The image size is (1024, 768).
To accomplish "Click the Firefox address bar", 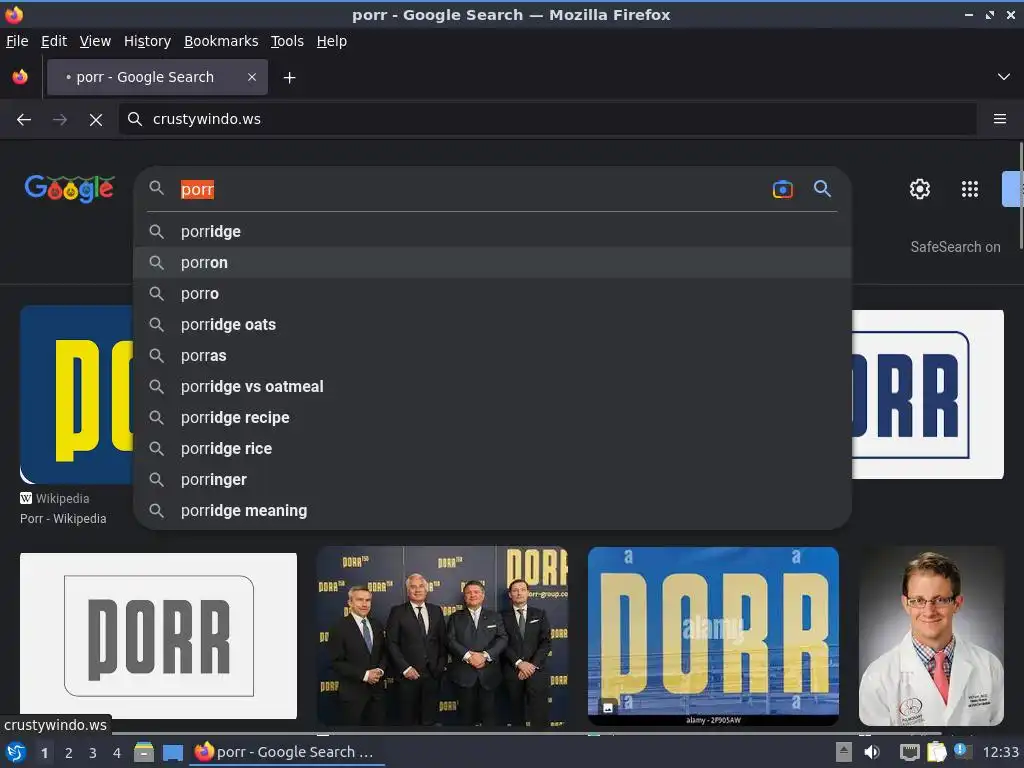I will coord(547,119).
